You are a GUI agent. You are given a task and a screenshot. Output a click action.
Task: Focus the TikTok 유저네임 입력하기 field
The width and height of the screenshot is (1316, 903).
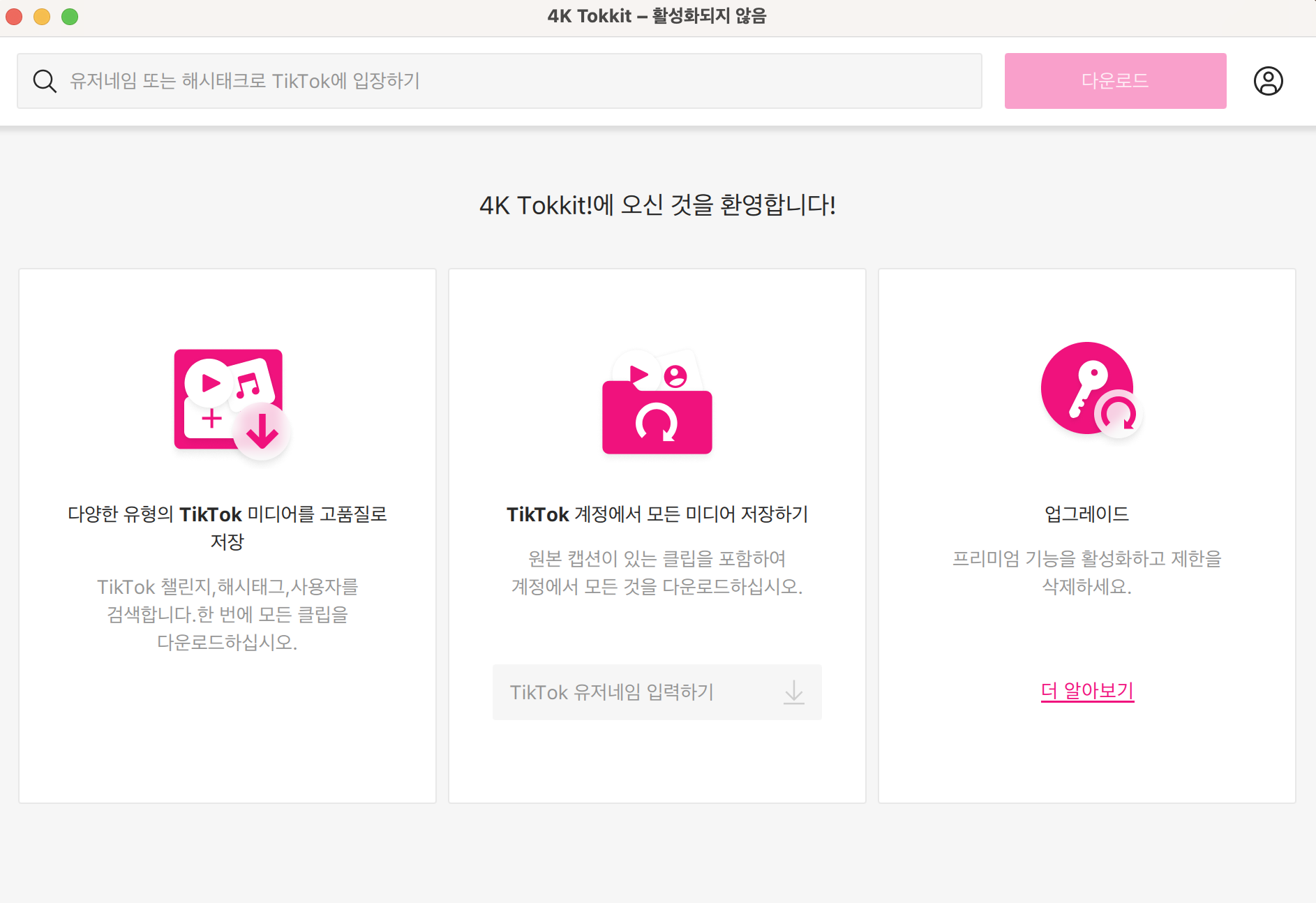(x=657, y=692)
